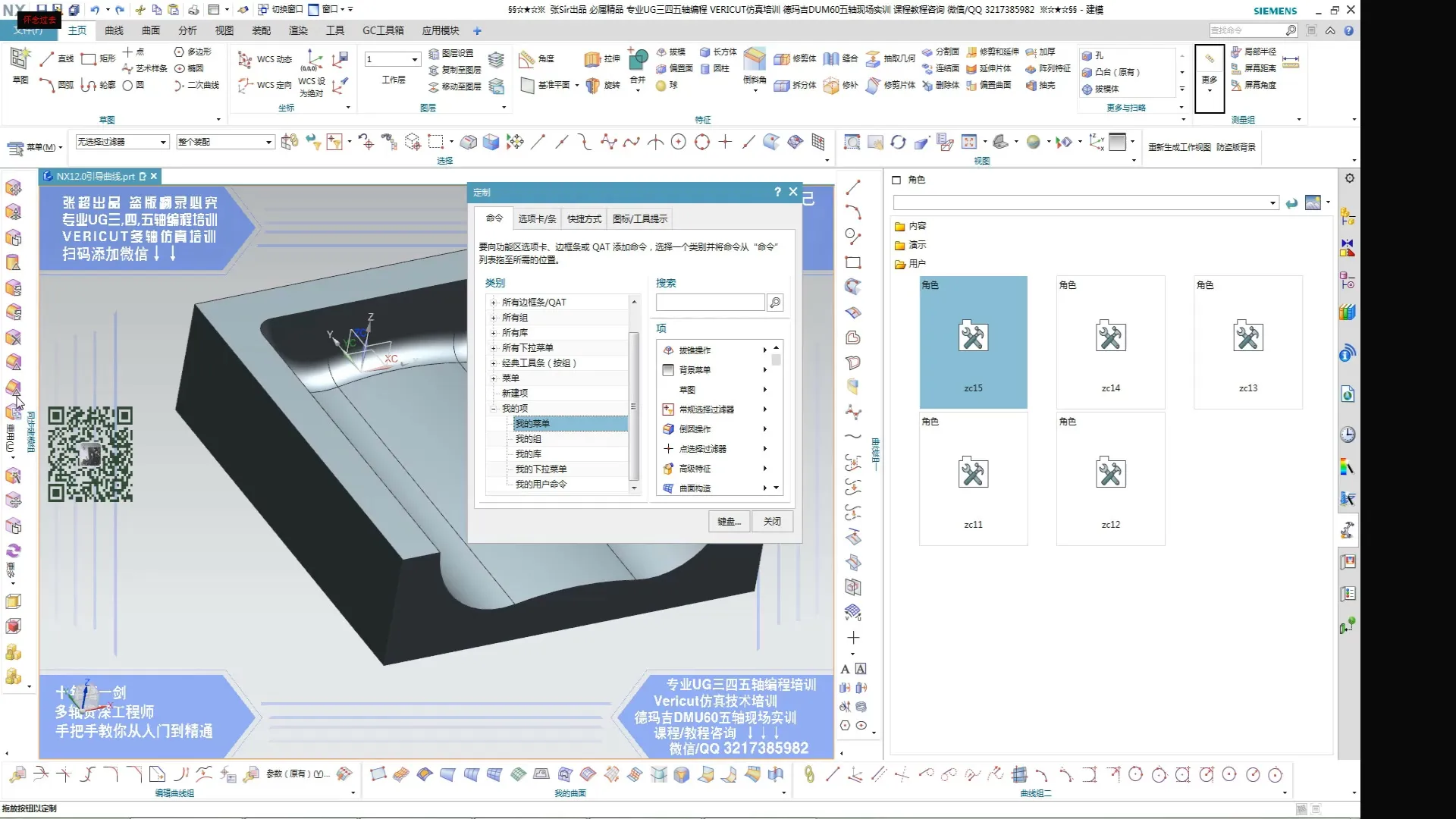Open the 无选择过滤器 dropdown
This screenshot has height=819, width=1456.
162,143
